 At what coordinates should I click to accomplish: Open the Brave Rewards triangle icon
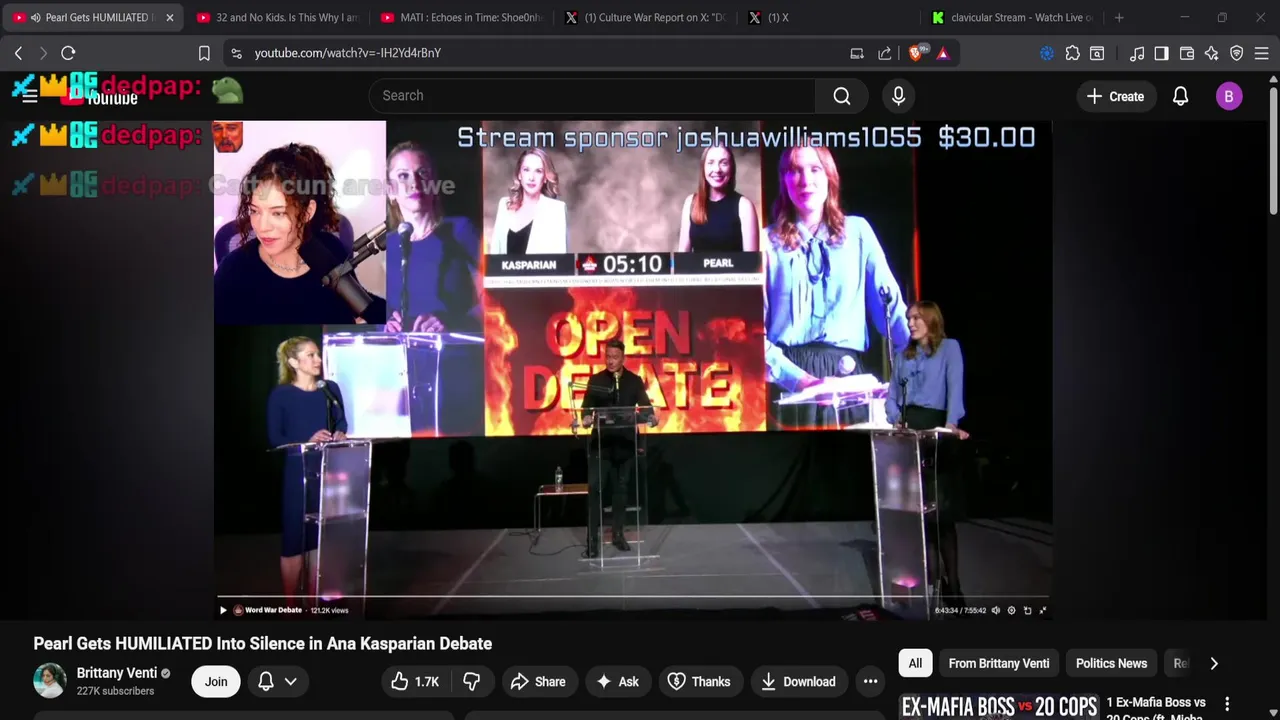point(943,53)
